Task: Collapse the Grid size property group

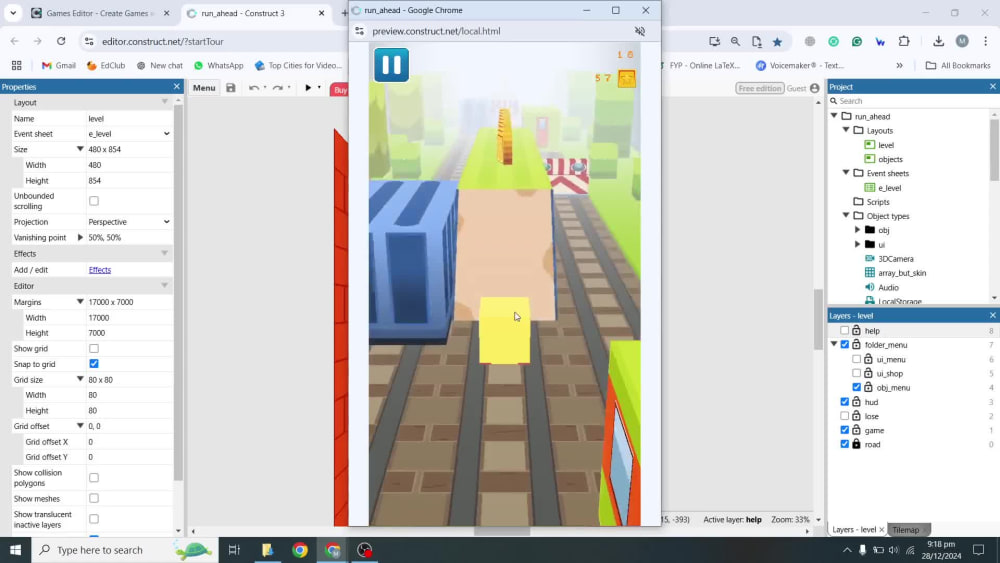Action: pyautogui.click(x=80, y=379)
